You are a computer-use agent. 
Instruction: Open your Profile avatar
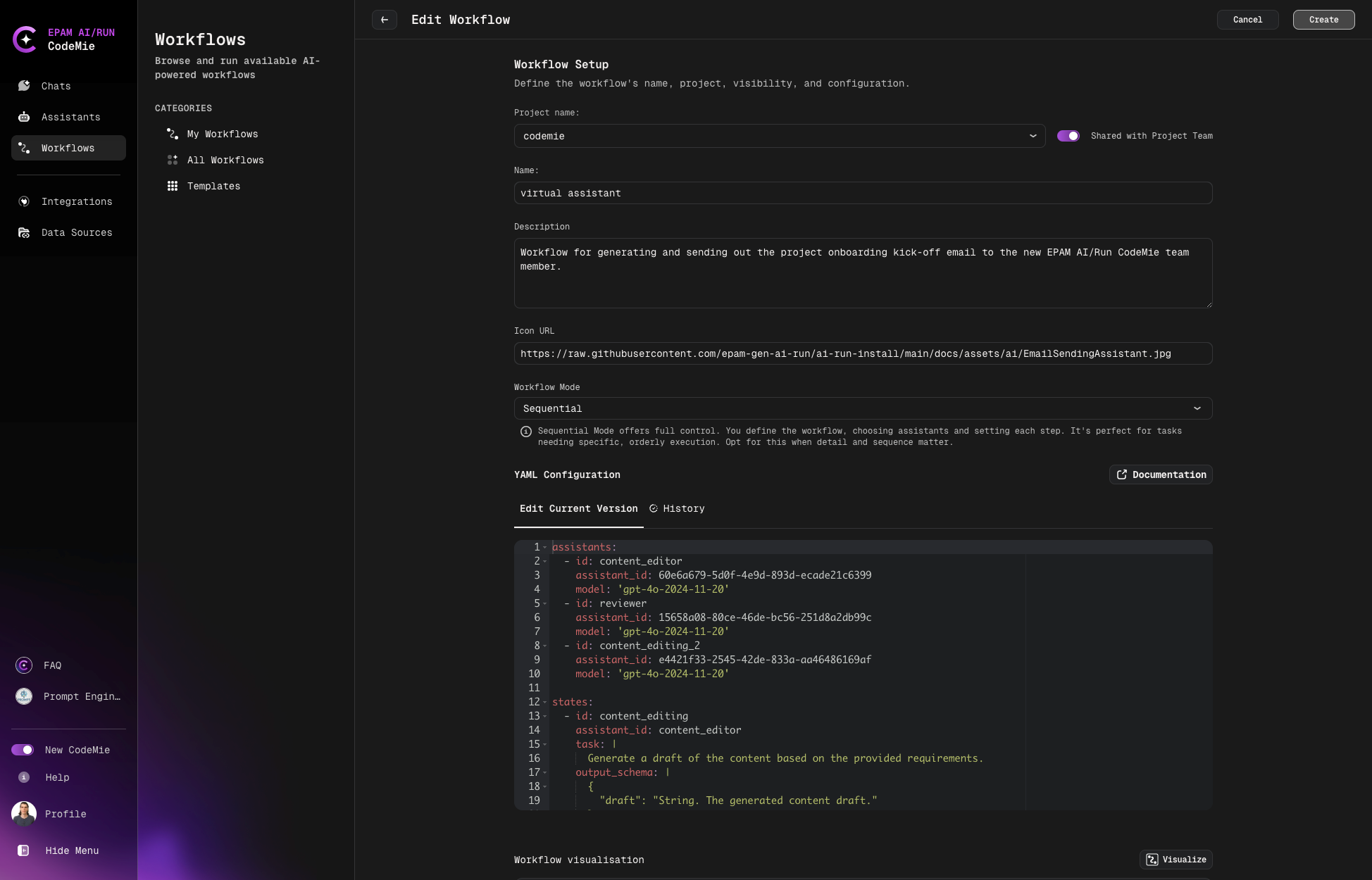click(24, 814)
